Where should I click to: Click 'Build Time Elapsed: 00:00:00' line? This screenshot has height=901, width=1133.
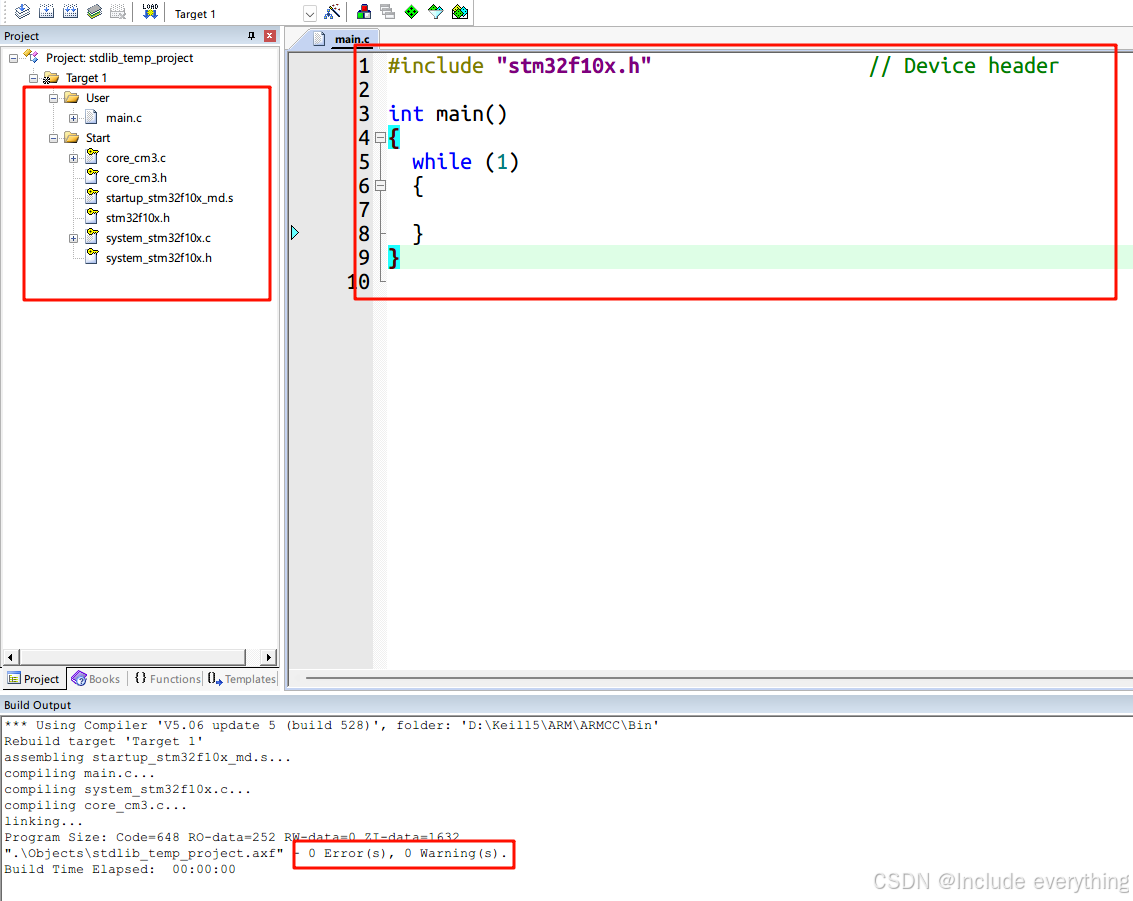120,869
